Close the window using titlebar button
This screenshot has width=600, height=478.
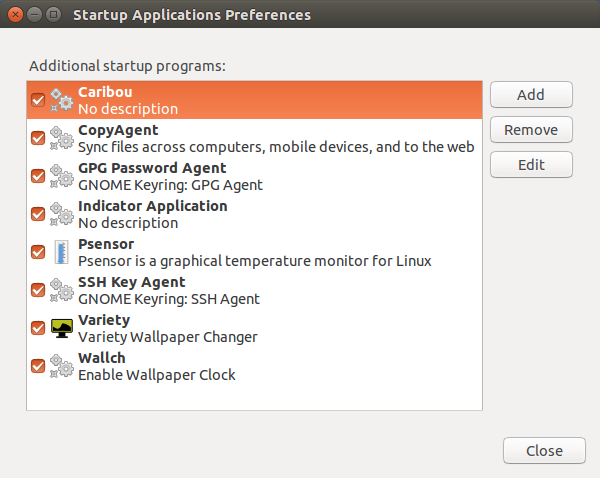(x=15, y=15)
